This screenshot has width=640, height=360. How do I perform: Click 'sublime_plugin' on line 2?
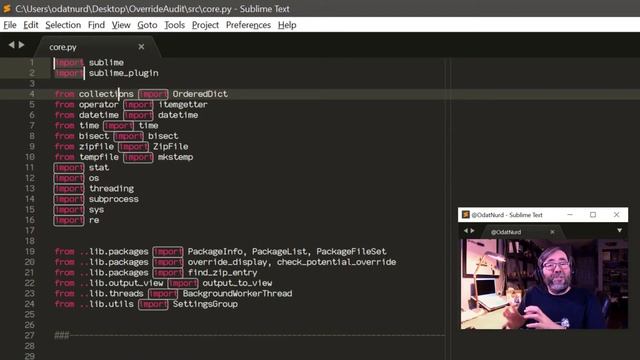coord(124,73)
